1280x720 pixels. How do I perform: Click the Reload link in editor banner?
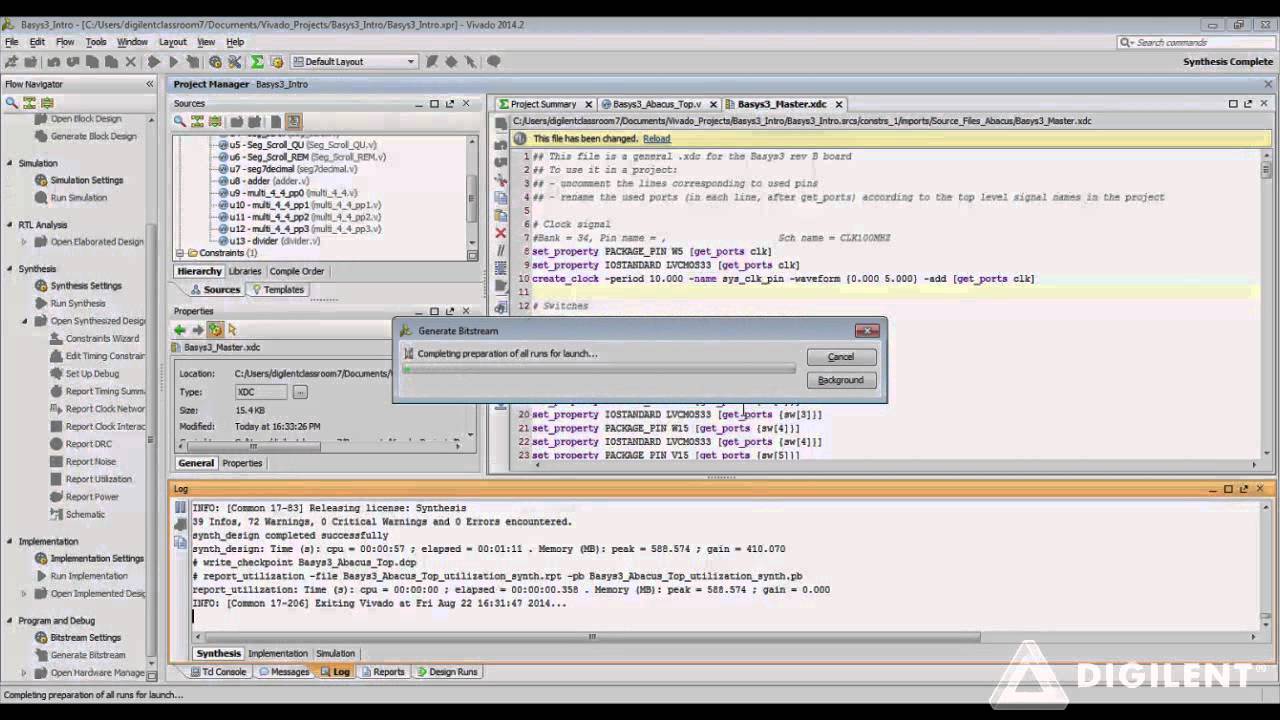pos(657,139)
